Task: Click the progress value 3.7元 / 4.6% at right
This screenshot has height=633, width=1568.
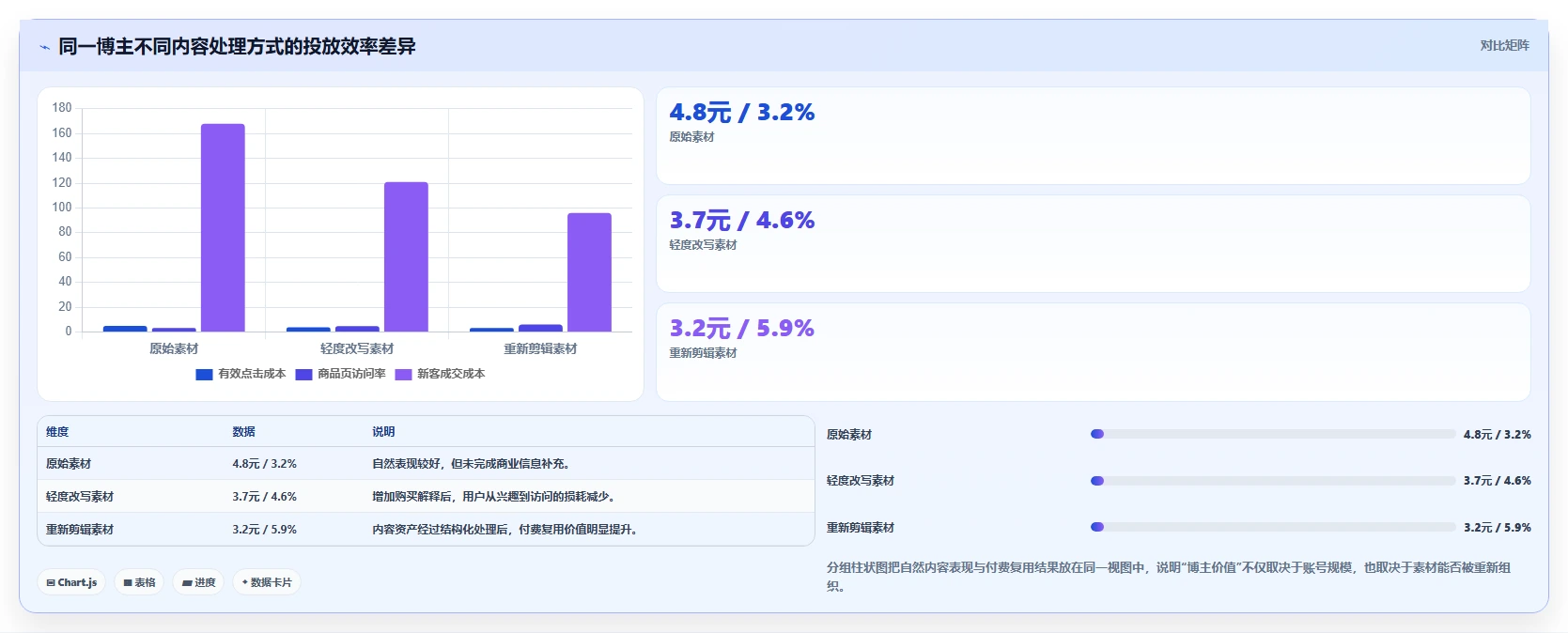Action: (x=1497, y=481)
